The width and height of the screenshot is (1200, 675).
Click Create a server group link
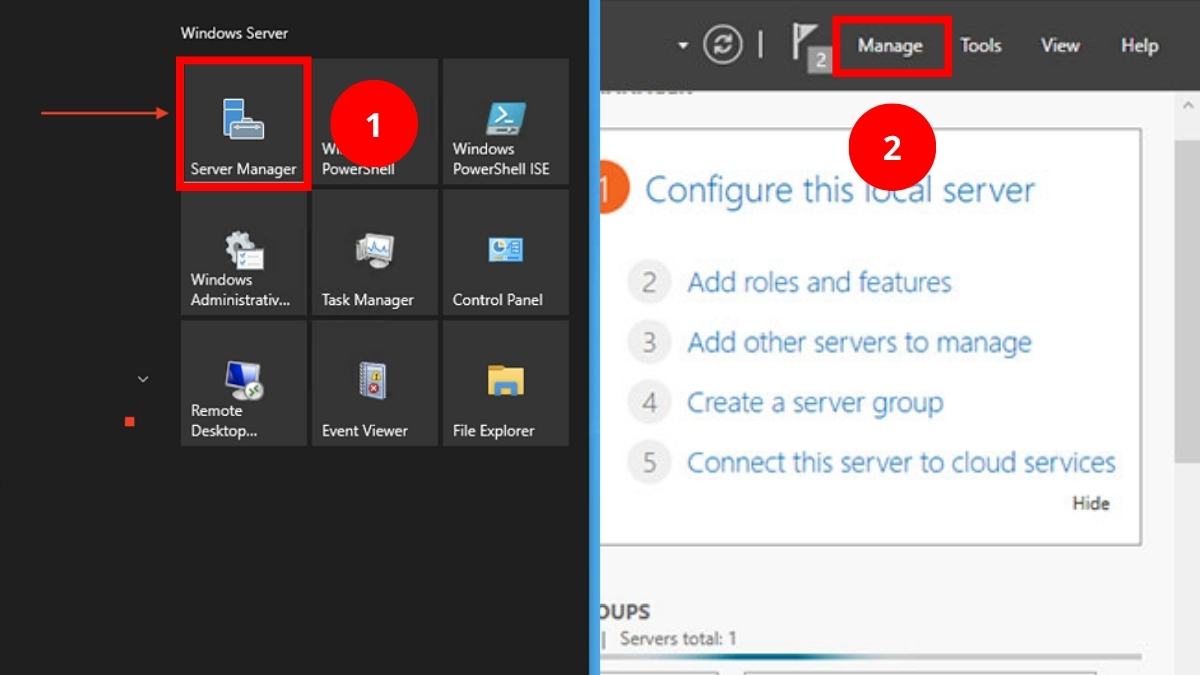pos(815,402)
